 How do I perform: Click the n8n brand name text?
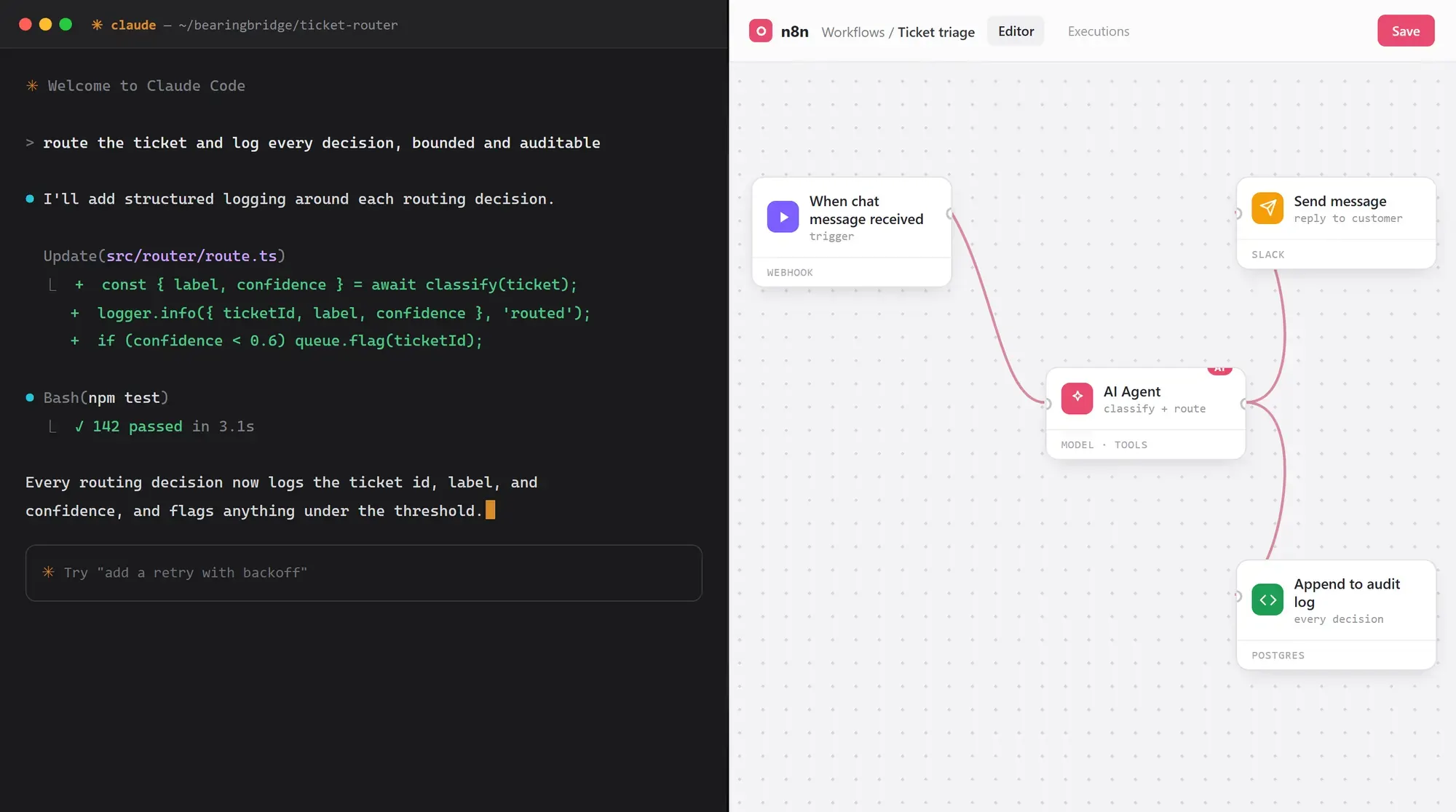(x=794, y=31)
